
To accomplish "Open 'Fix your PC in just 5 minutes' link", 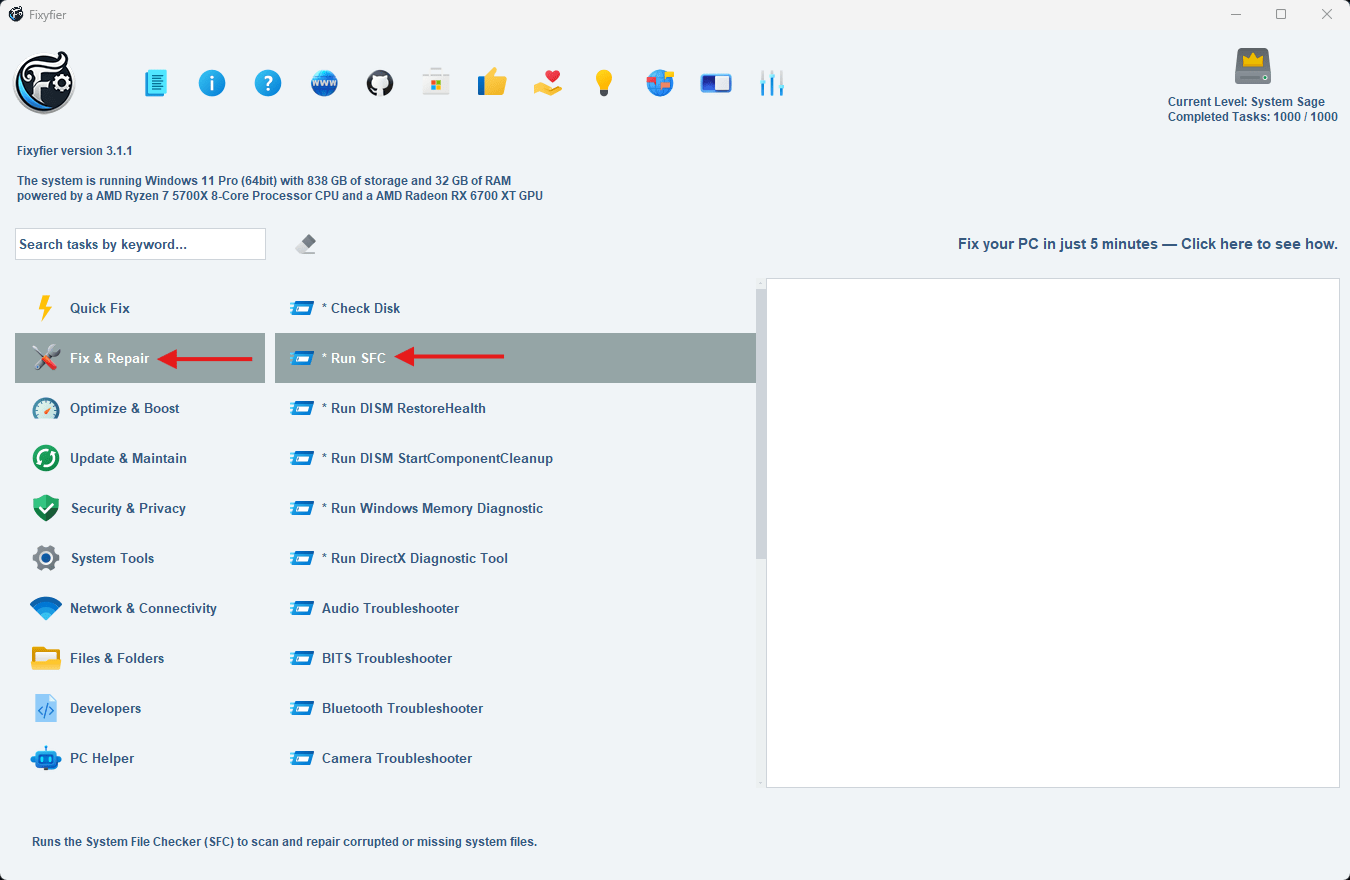I will (x=1147, y=244).
